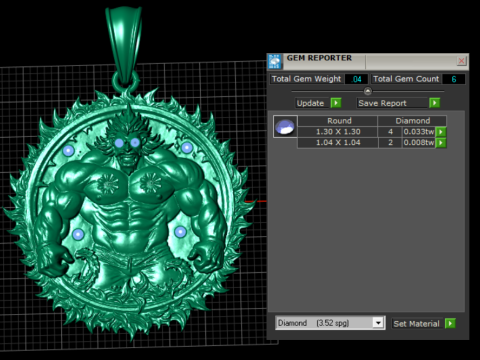Close the Gem Reporter panel
The image size is (480, 360).
click(x=461, y=61)
